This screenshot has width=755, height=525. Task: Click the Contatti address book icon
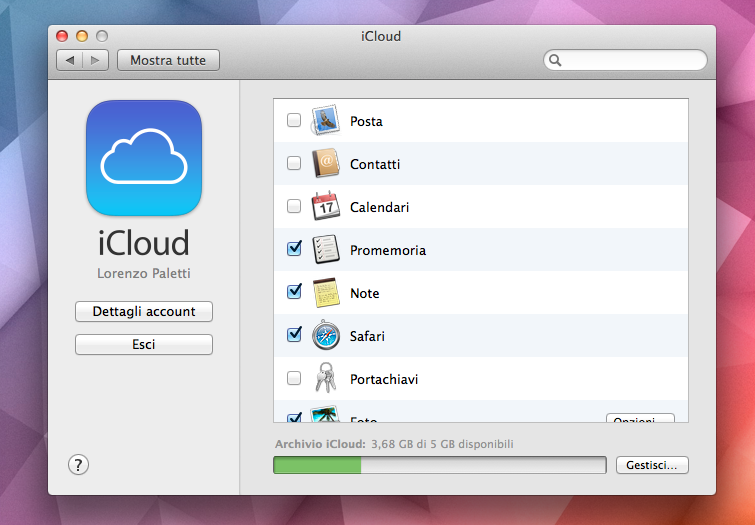click(326, 163)
